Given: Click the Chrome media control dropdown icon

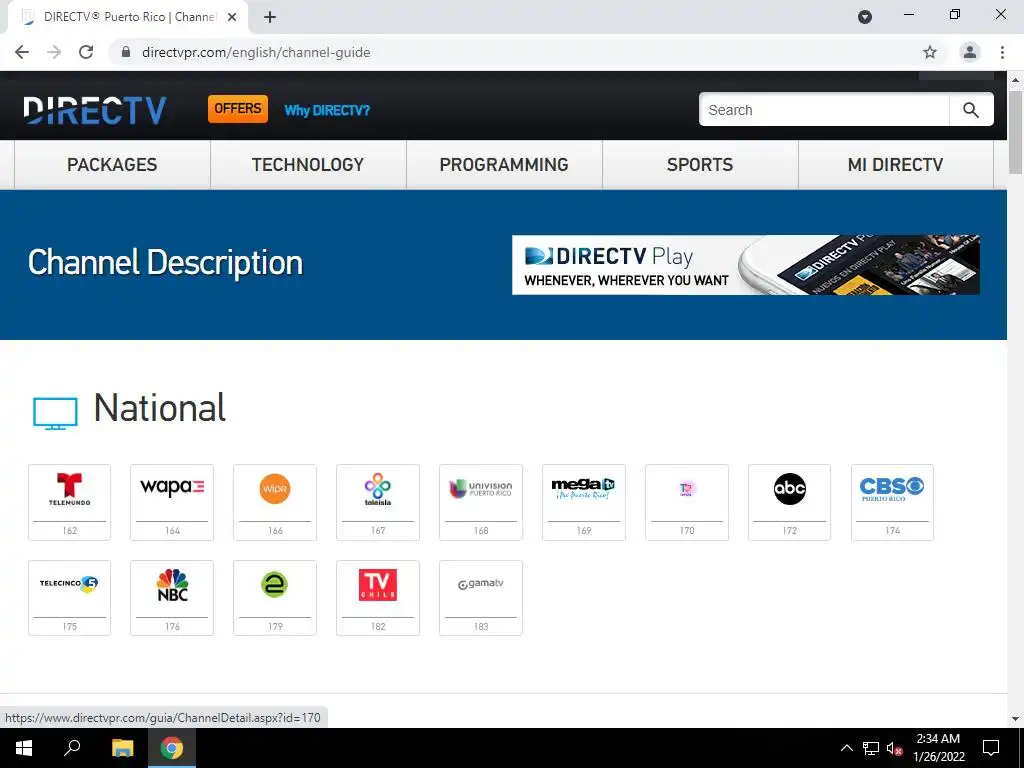Looking at the screenshot, I should click(x=865, y=17).
